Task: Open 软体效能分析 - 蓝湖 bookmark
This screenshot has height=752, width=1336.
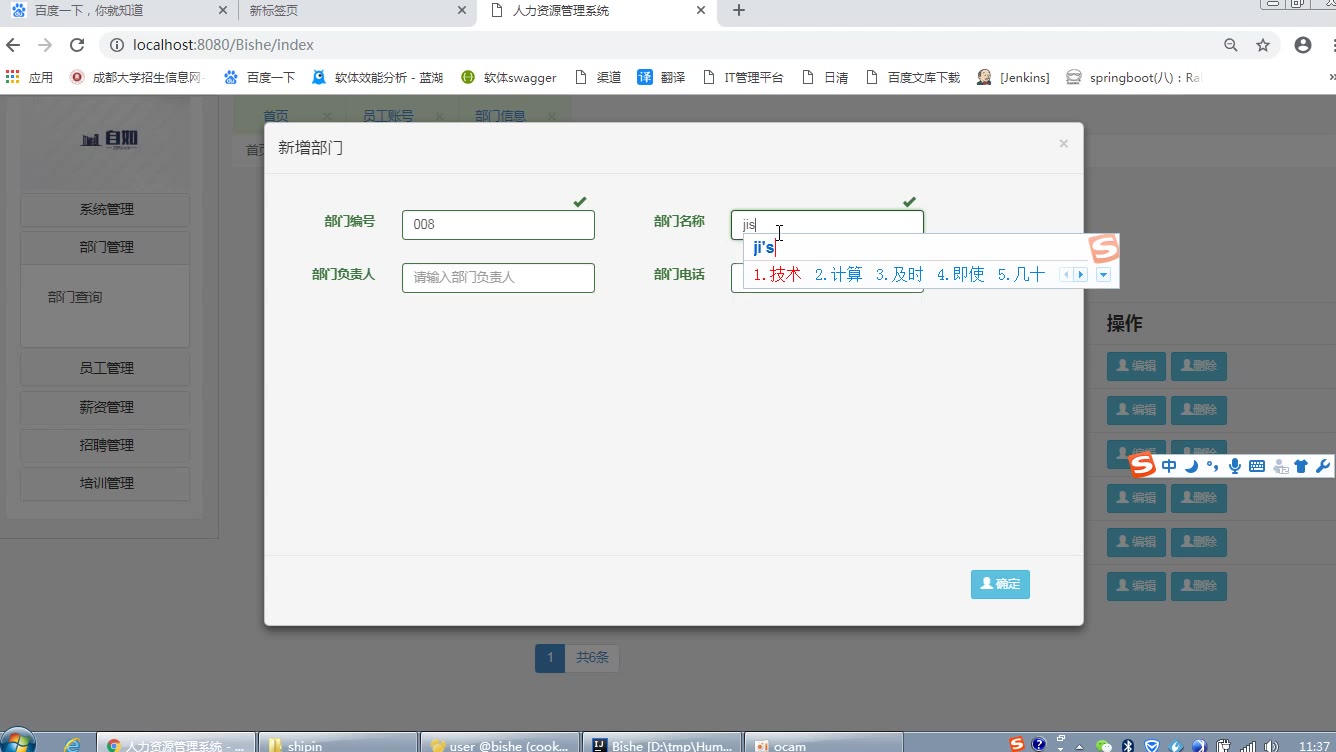Action: pyautogui.click(x=378, y=77)
